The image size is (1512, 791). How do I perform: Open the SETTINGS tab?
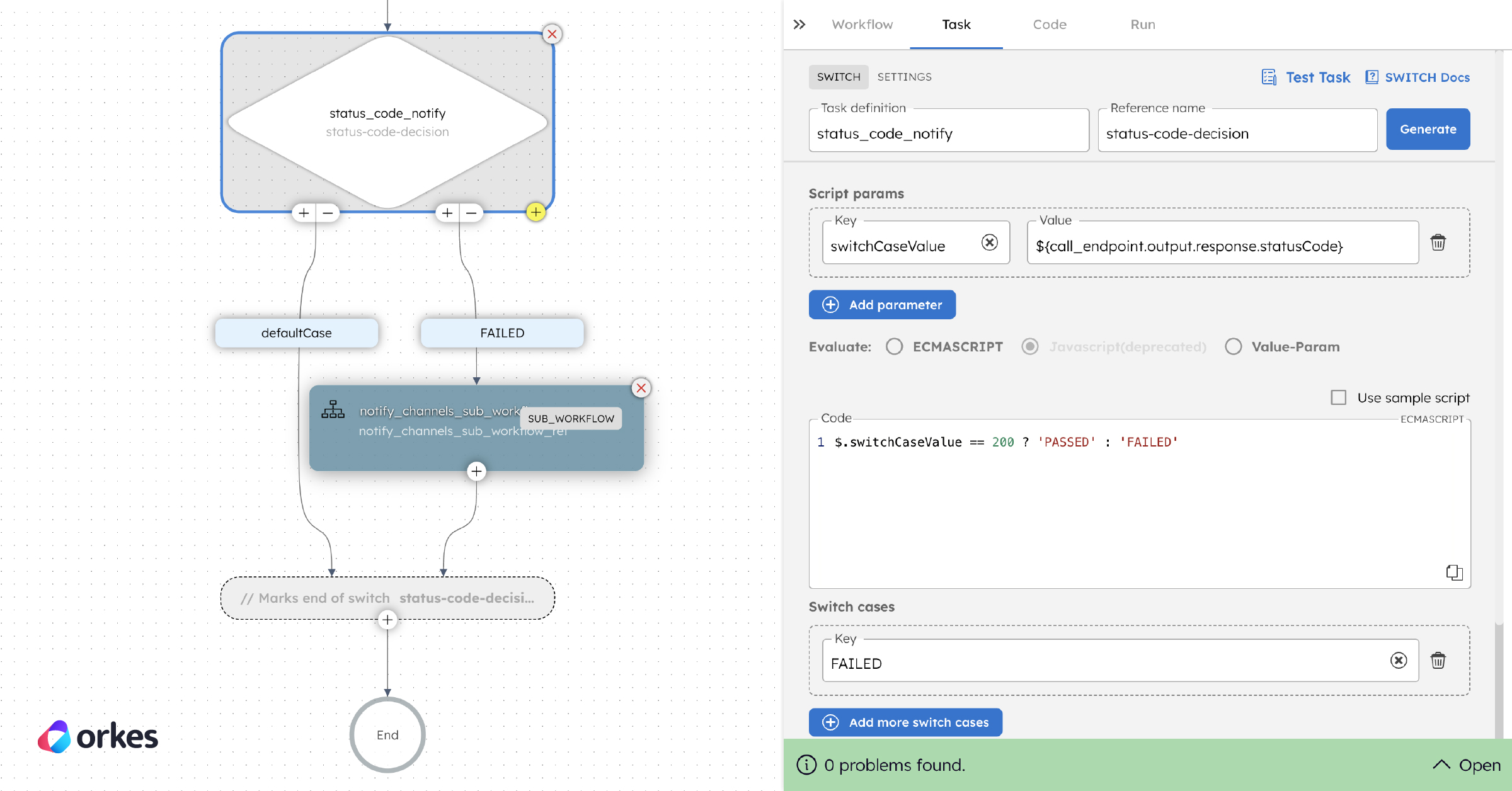coord(904,76)
